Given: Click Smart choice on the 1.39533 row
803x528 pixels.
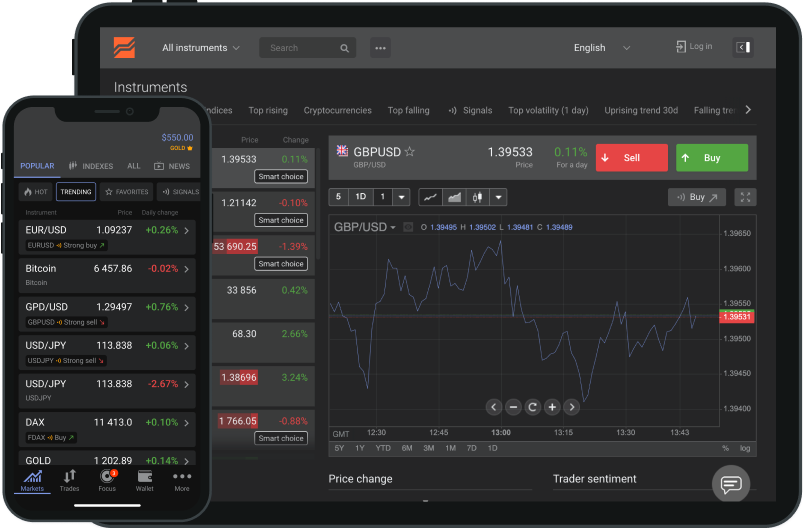Looking at the screenshot, I should [x=281, y=176].
